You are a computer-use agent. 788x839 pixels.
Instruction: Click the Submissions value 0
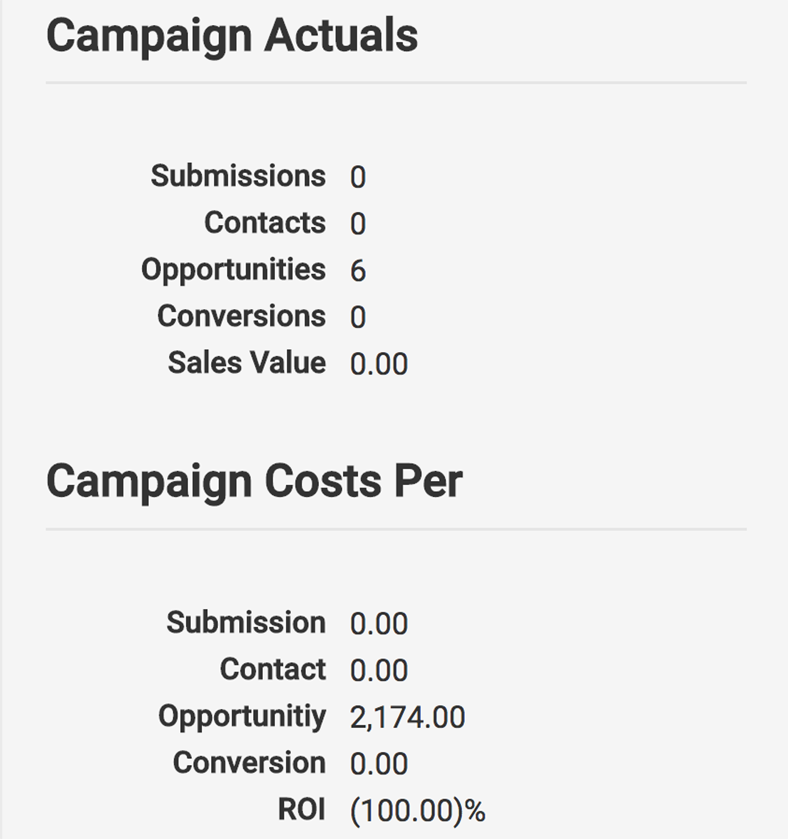[x=358, y=177]
